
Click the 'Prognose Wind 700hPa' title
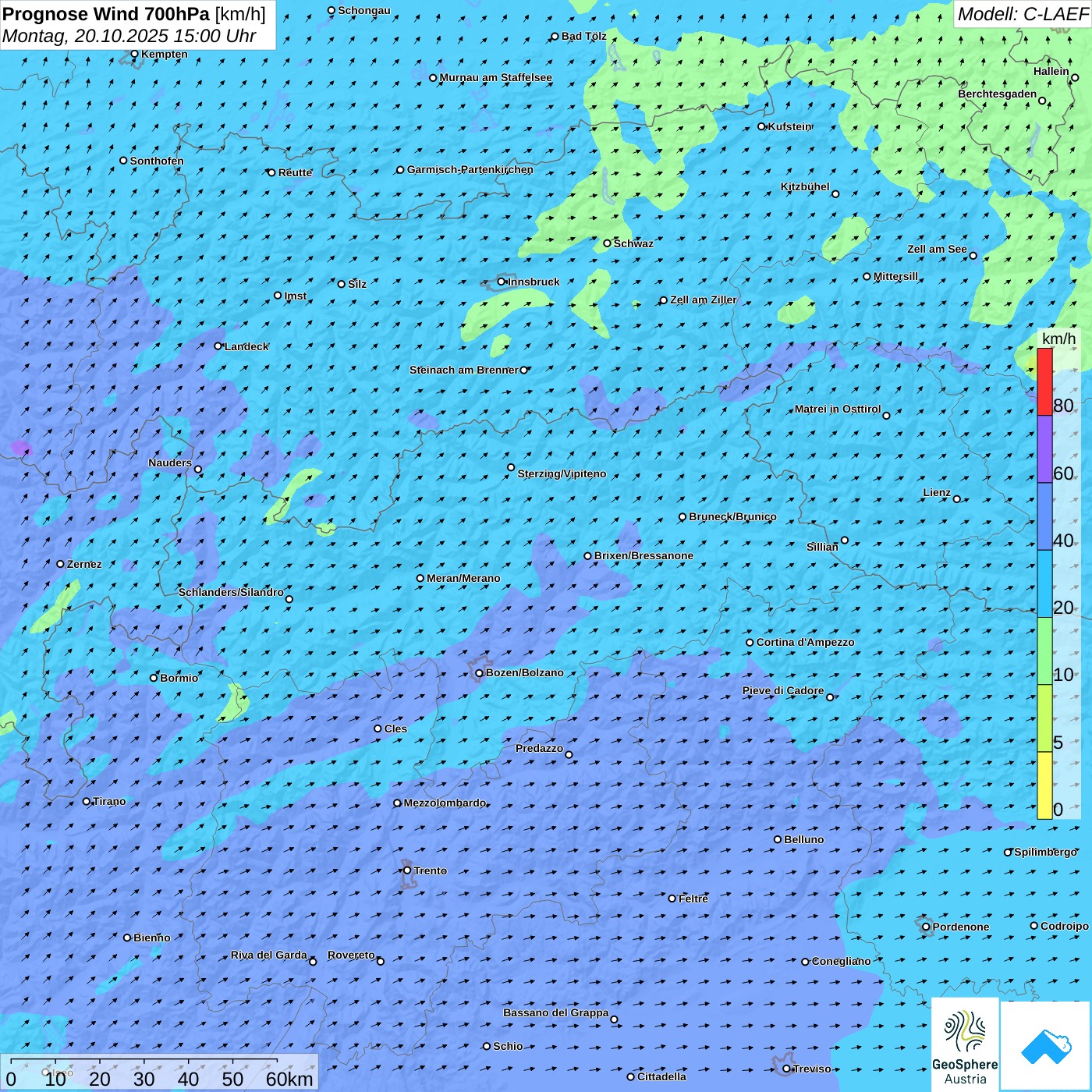pyautogui.click(x=106, y=14)
